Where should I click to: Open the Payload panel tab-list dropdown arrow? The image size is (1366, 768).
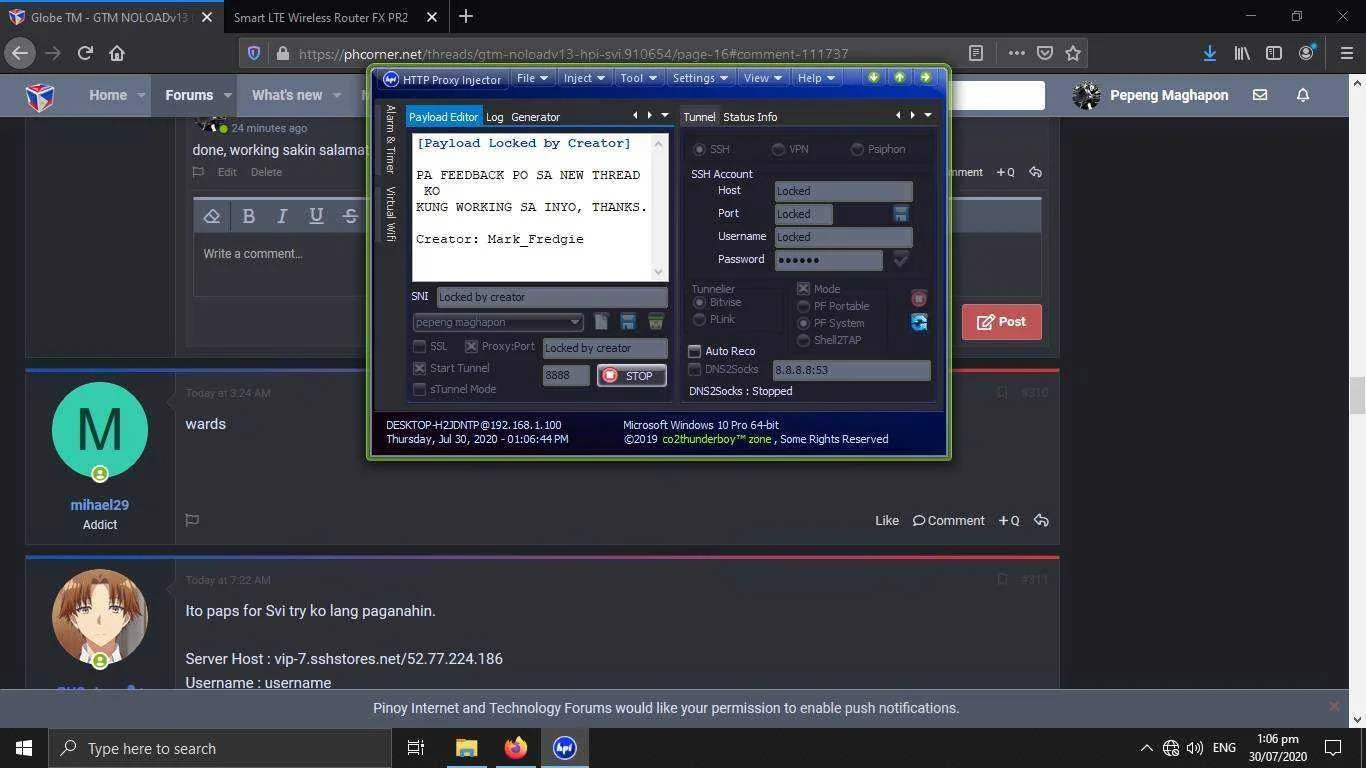(x=664, y=115)
